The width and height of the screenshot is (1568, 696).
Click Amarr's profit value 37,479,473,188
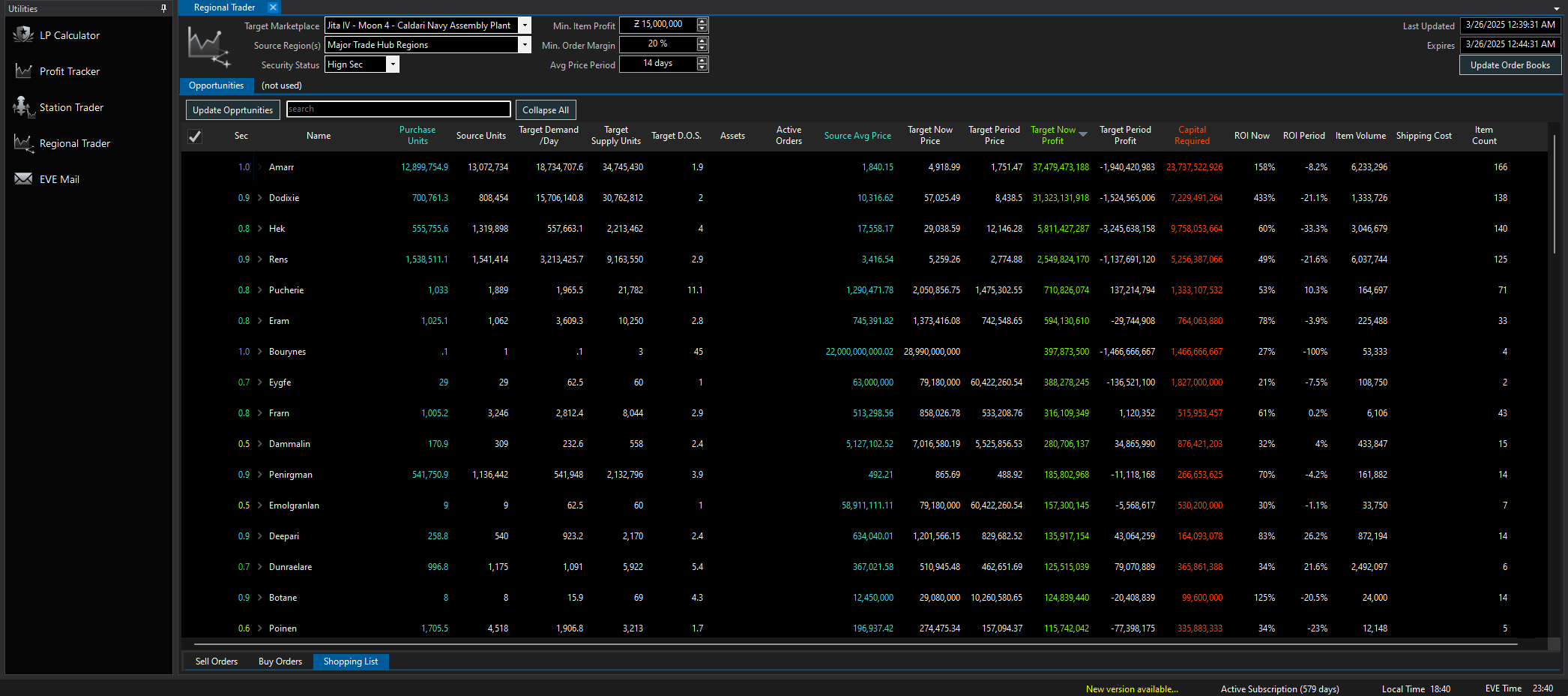pyautogui.click(x=1061, y=167)
